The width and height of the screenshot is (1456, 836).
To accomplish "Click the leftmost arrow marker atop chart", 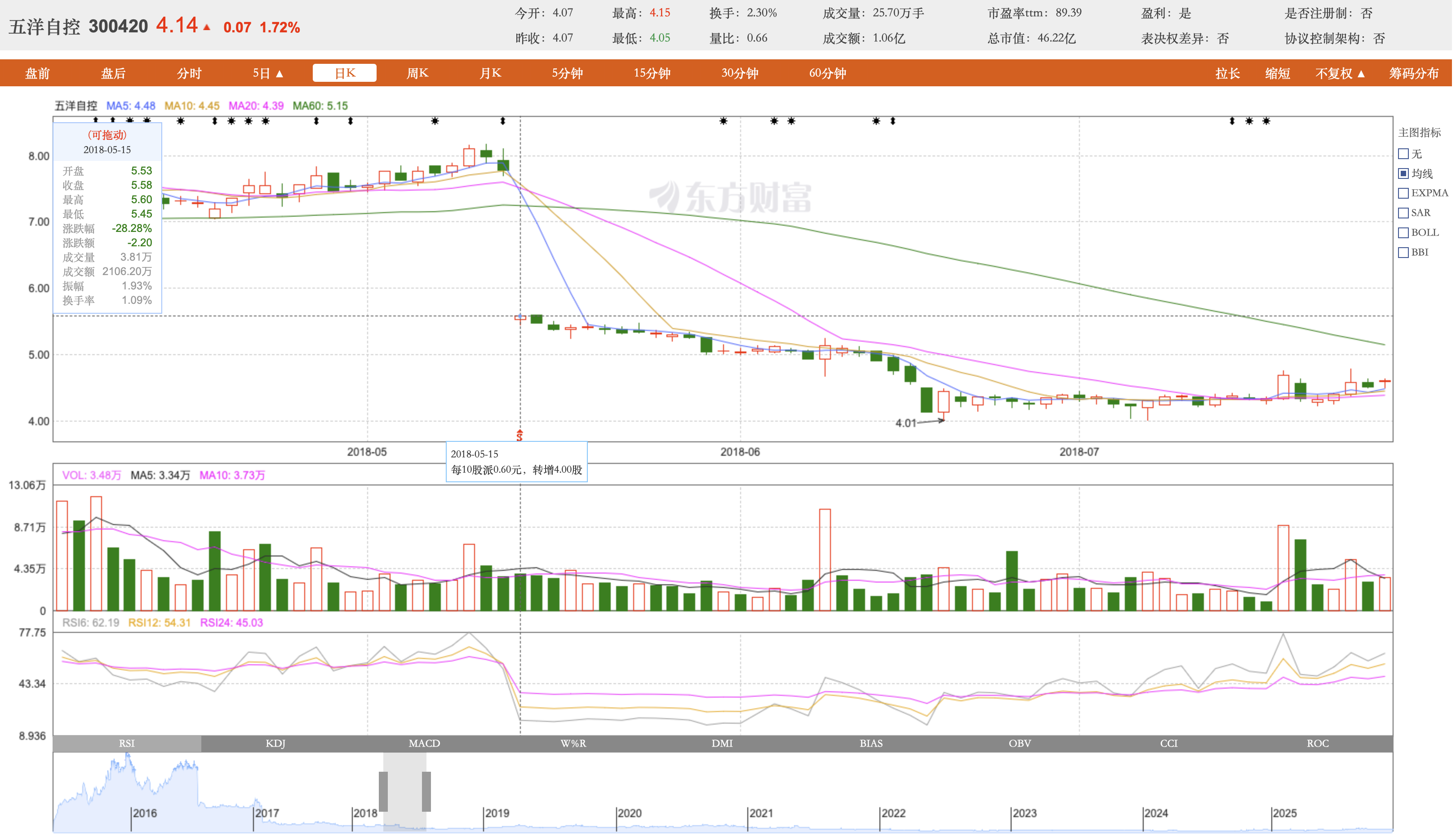I will pos(96,120).
